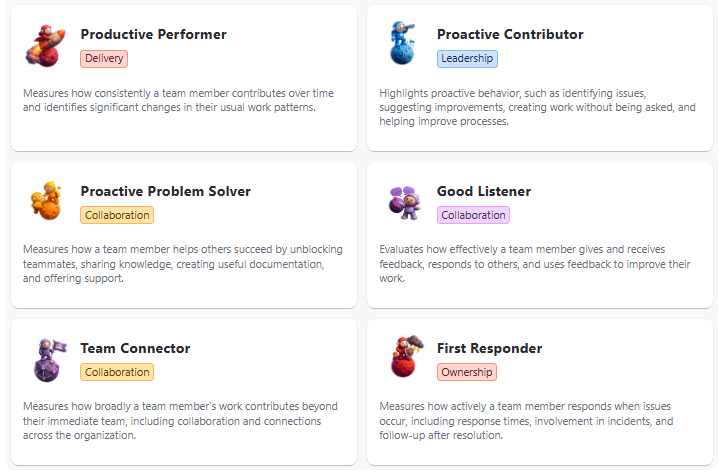The image size is (723, 474).
Task: Click Collaboration tag under Proactive Problem Solver
Action: coord(117,215)
